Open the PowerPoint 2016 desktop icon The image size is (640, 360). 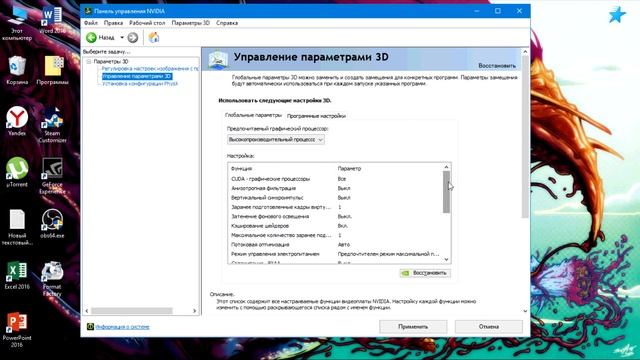click(17, 330)
